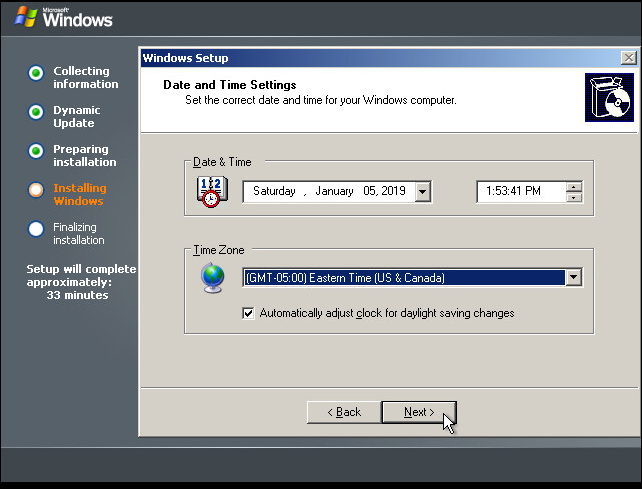The width and height of the screenshot is (642, 489).
Task: Click the 'Installing Windows' orange step text
Action: coord(80,195)
